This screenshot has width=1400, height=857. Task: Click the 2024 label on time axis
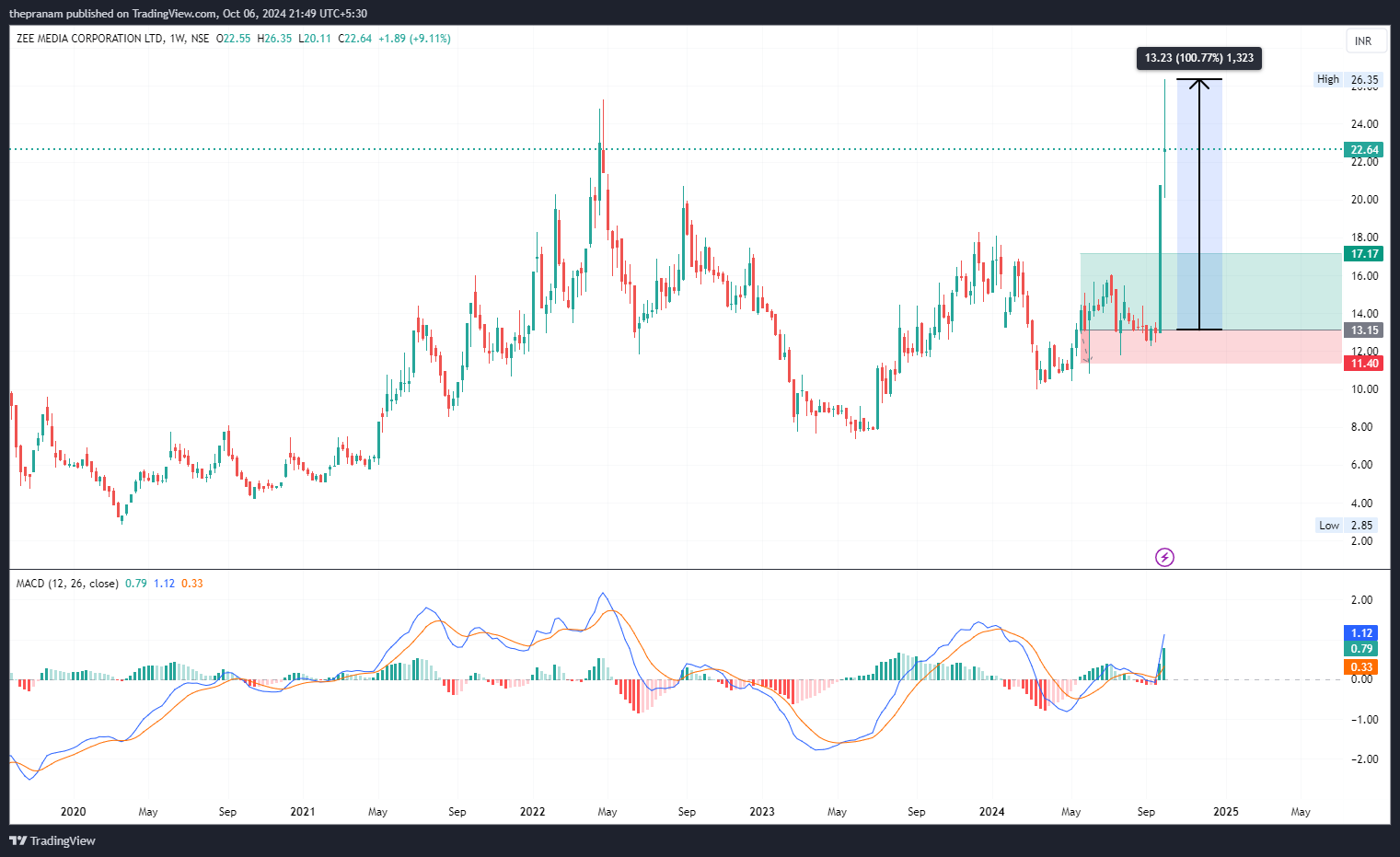[x=991, y=812]
